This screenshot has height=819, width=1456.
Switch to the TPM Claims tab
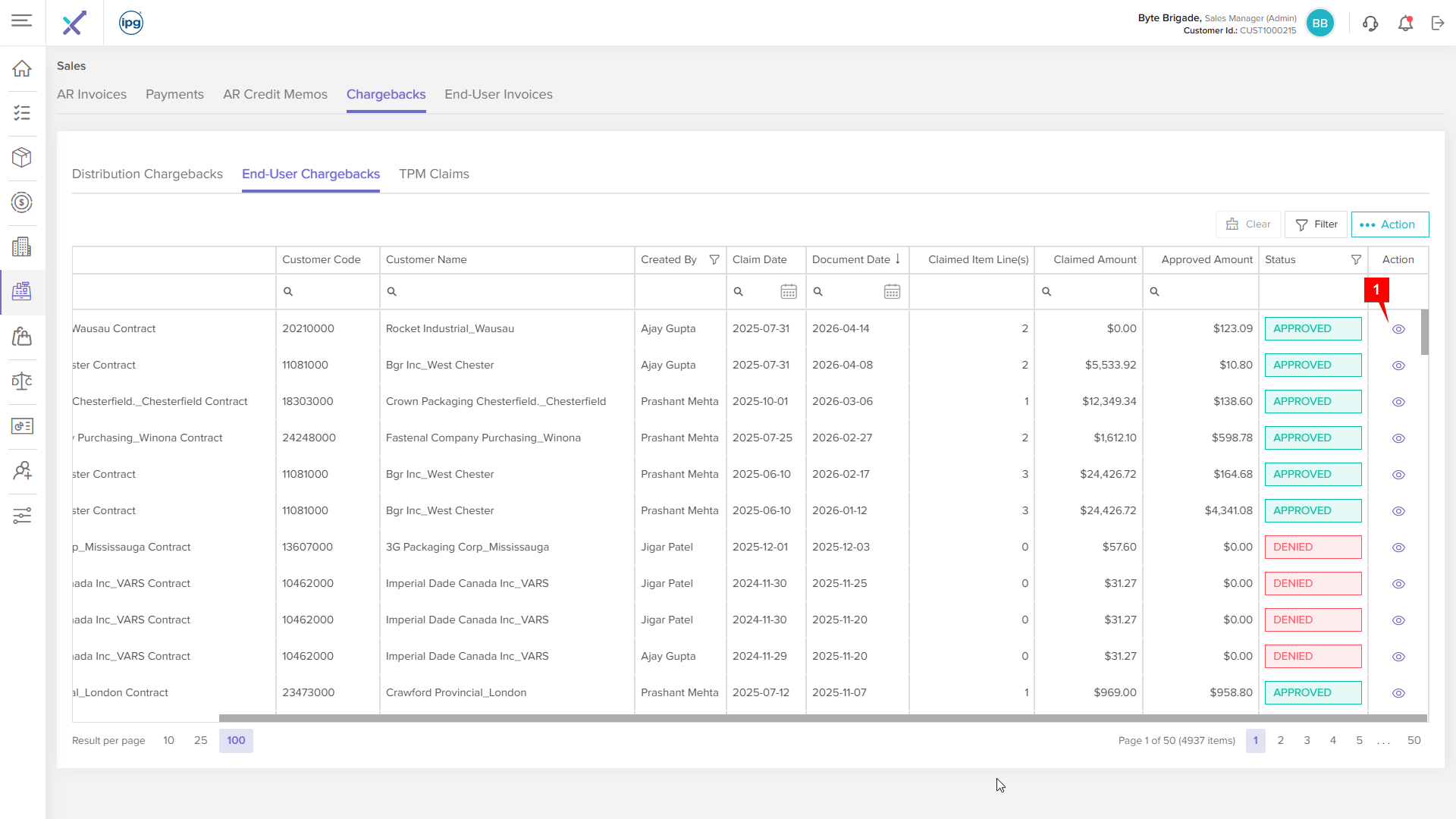tap(434, 174)
